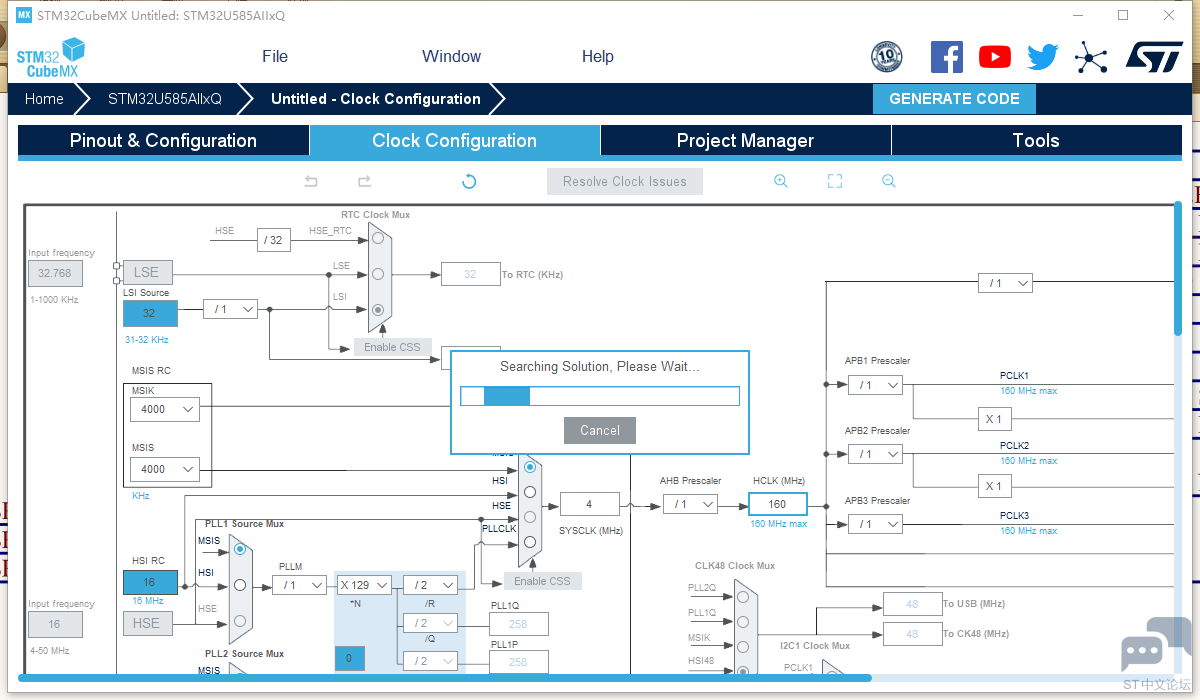1200x700 pixels.
Task: Click the redo arrow icon
Action: 365,181
